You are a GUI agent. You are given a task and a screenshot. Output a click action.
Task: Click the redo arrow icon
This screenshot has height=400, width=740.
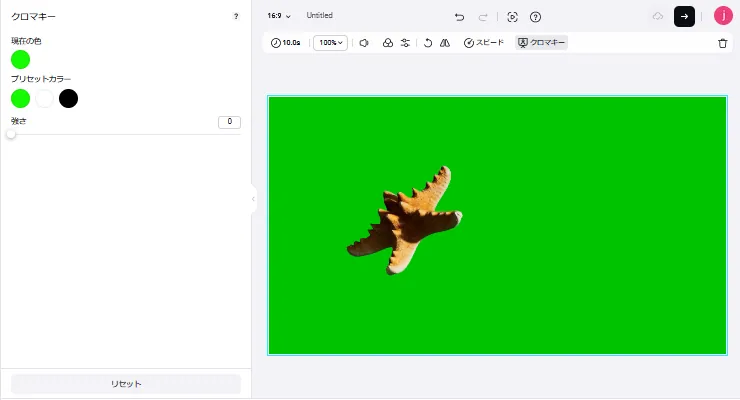click(x=483, y=17)
